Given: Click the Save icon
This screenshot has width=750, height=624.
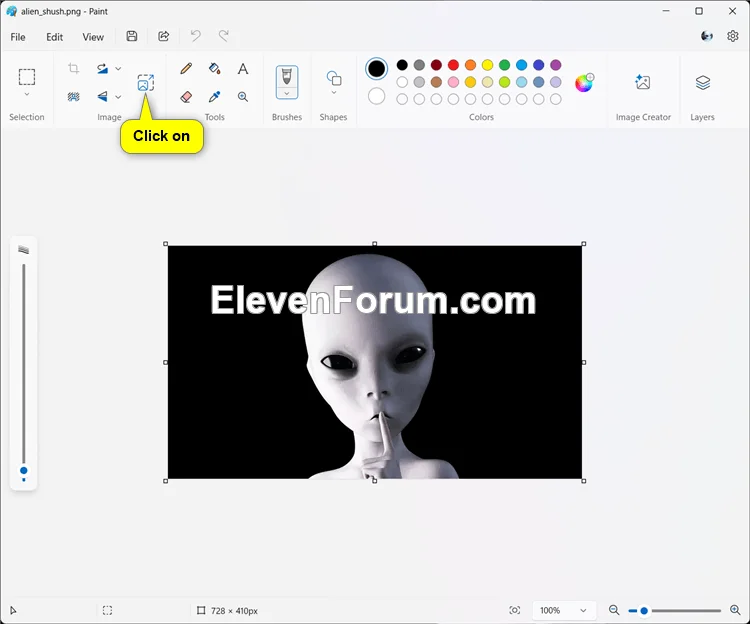Looking at the screenshot, I should click(132, 36).
